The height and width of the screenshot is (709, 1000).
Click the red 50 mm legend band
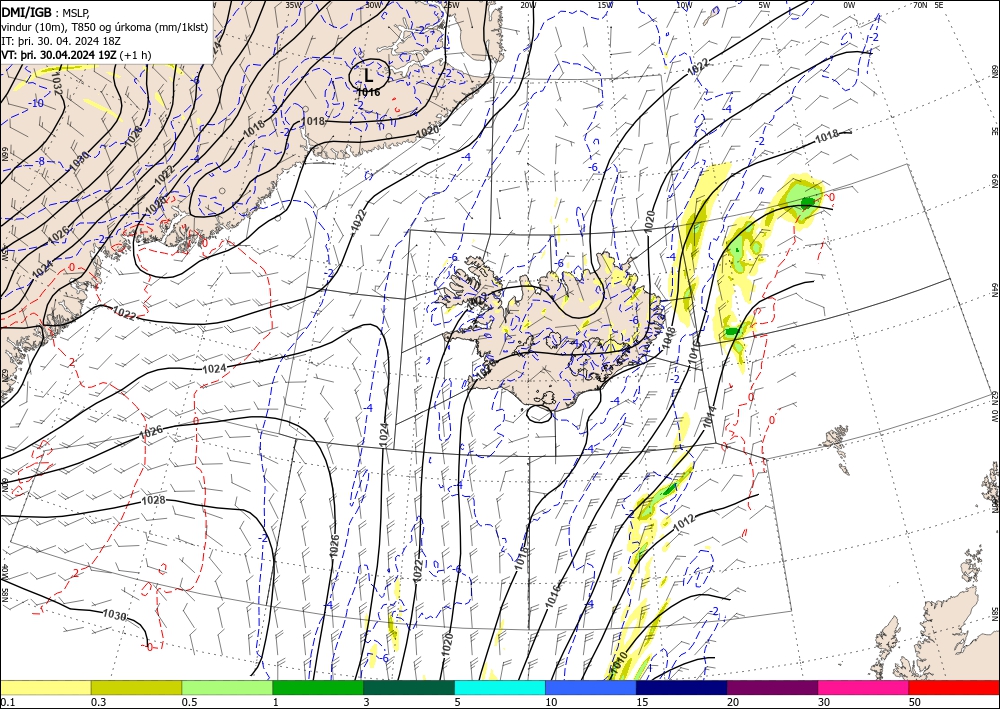pos(954,687)
